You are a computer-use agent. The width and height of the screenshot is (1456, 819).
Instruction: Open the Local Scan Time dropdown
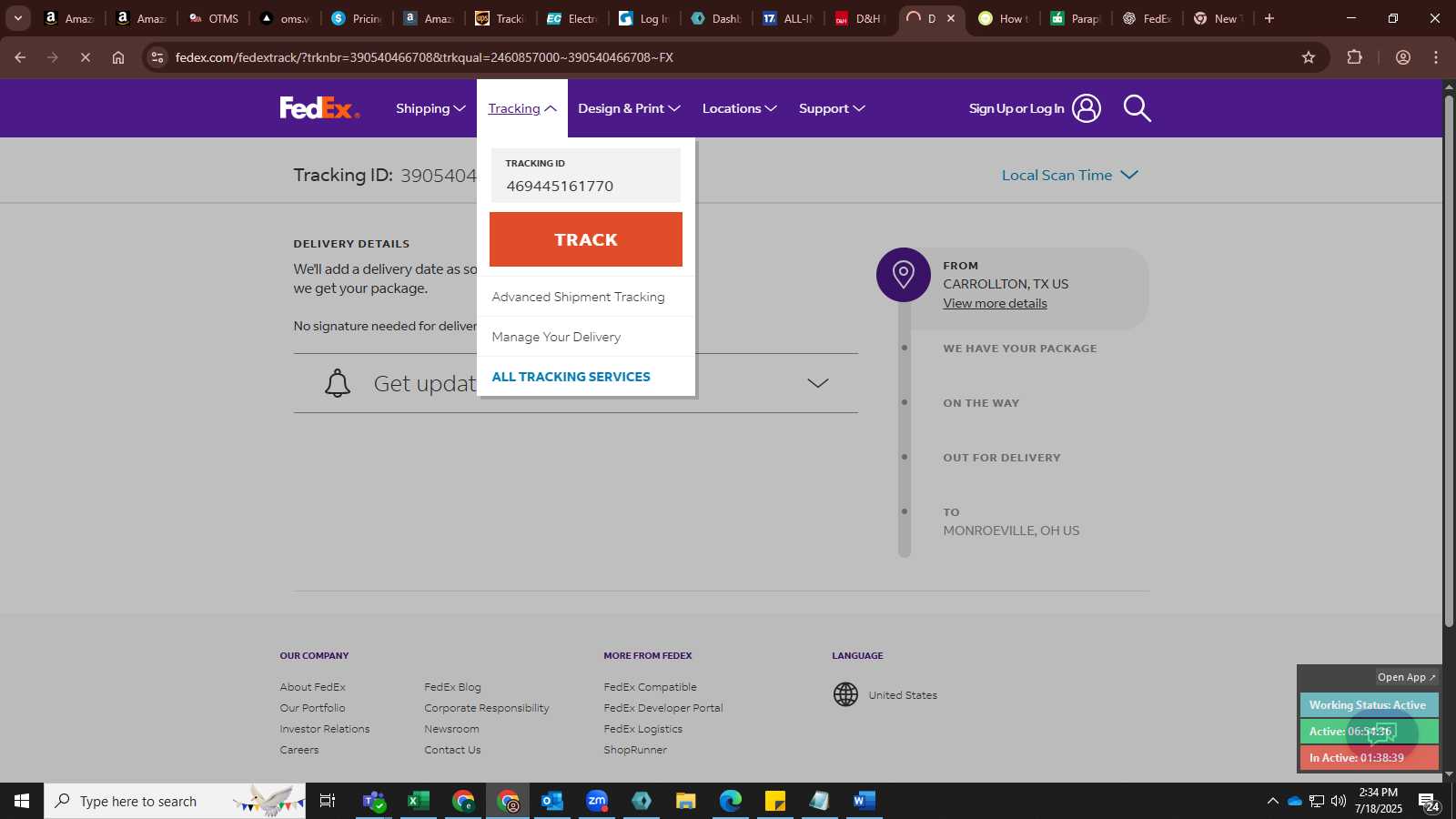click(1069, 175)
